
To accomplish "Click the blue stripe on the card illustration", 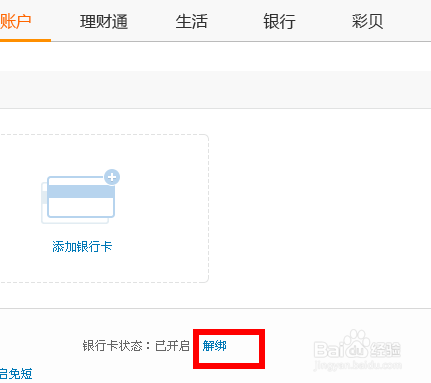I will click(x=81, y=192).
